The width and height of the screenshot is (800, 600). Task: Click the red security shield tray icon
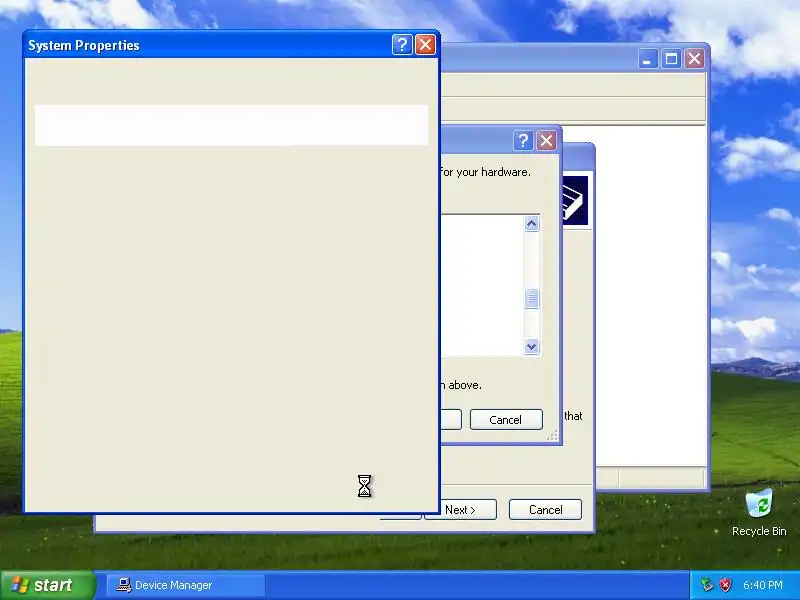725,585
